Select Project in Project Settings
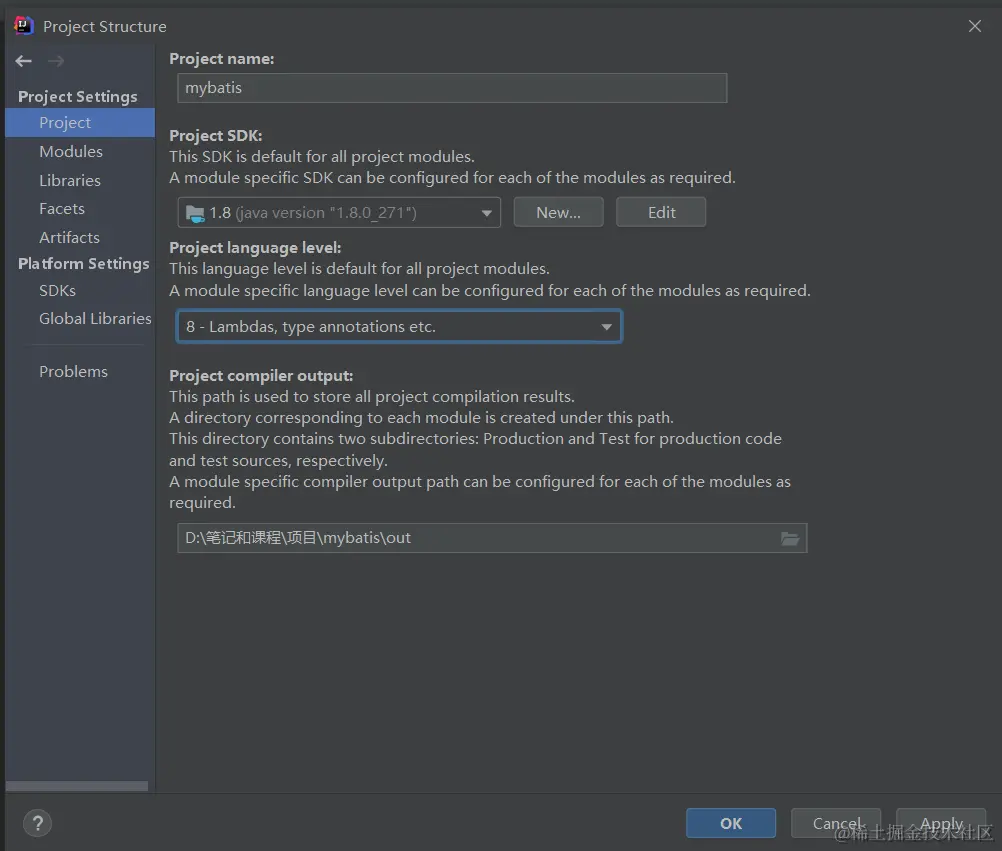1002x851 pixels. click(x=80, y=123)
